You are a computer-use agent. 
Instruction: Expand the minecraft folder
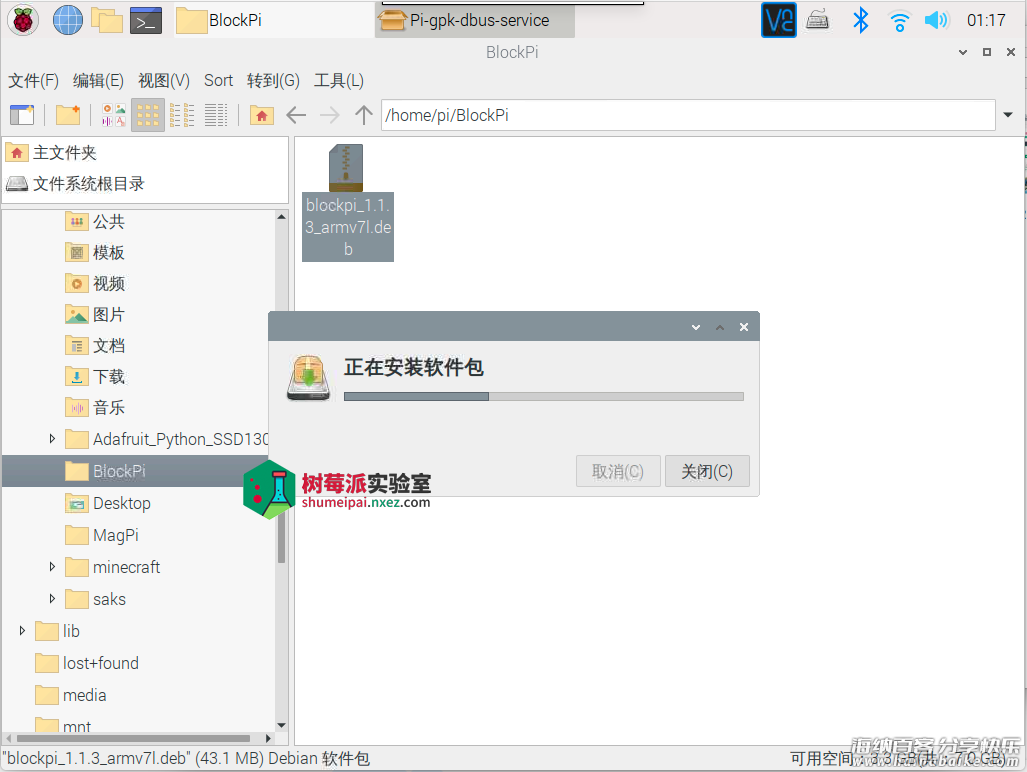[x=52, y=567]
